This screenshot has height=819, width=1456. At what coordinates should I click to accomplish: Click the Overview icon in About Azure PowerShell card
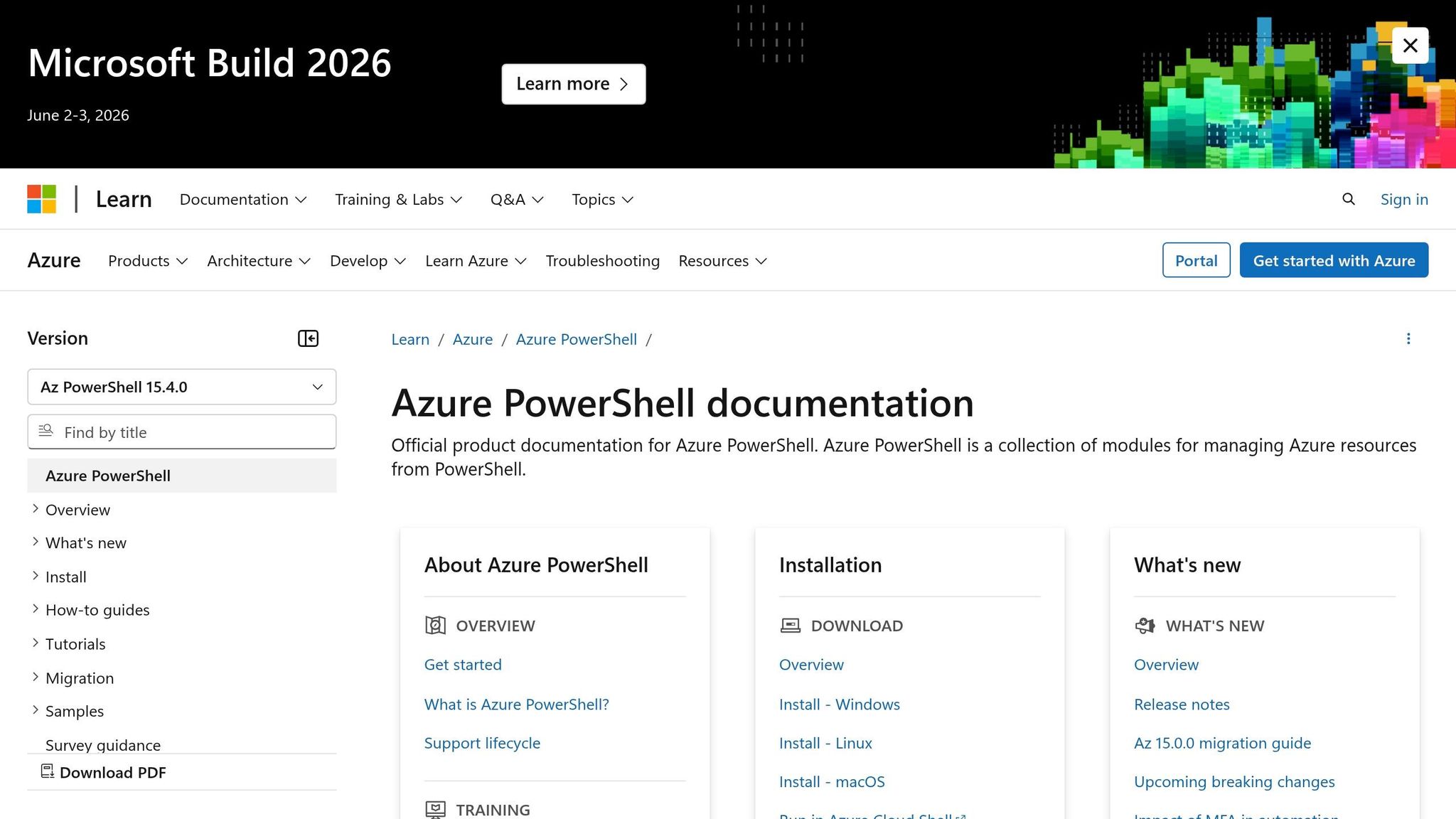[434, 626]
